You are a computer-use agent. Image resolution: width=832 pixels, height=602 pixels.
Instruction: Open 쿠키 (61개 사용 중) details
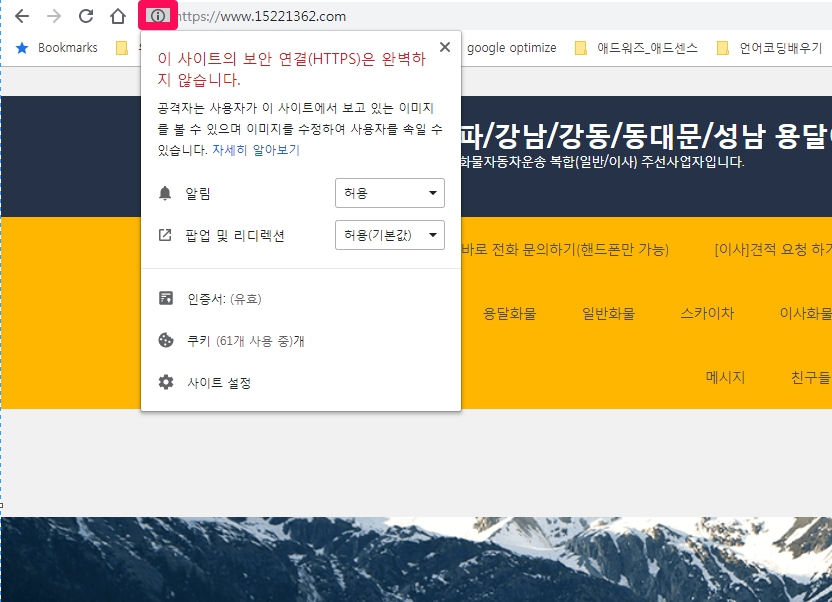pos(245,340)
